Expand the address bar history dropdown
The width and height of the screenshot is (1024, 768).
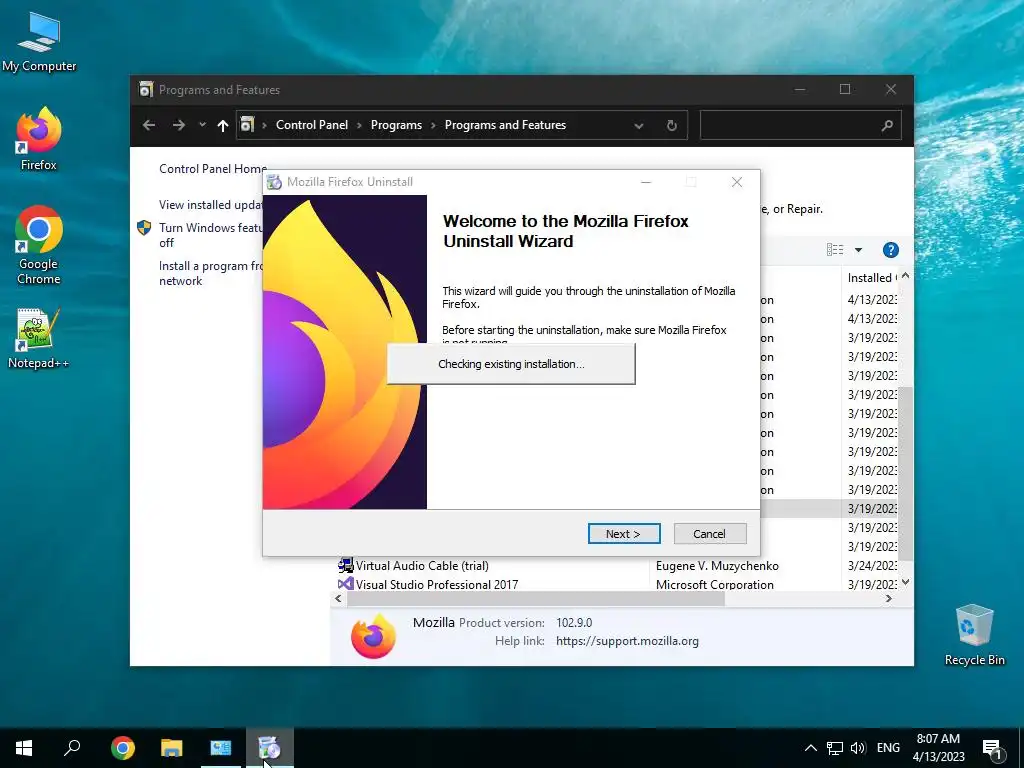639,125
